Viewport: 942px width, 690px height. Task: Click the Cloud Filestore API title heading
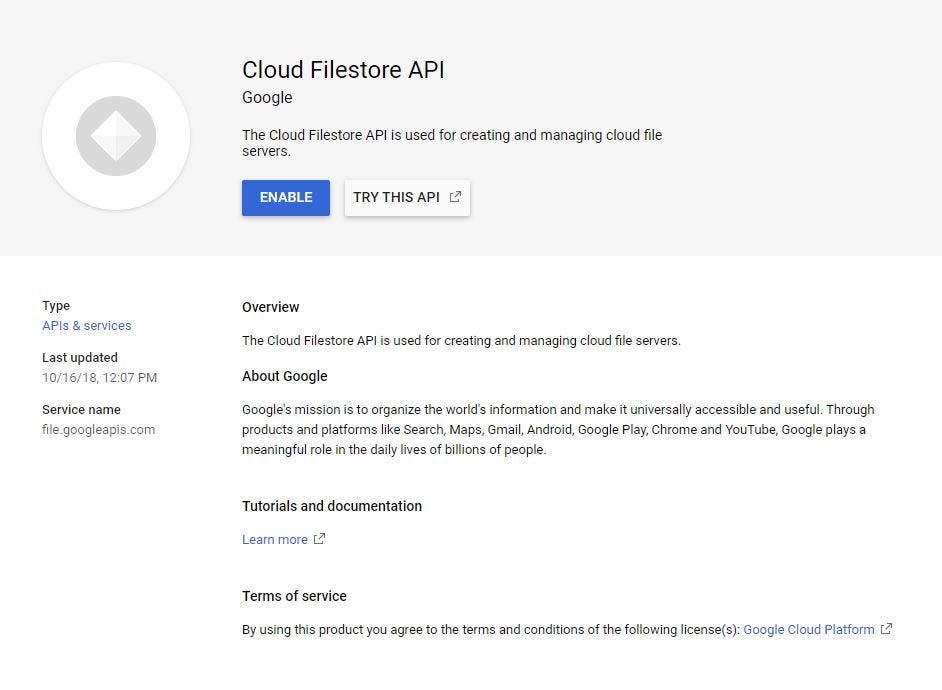[343, 70]
